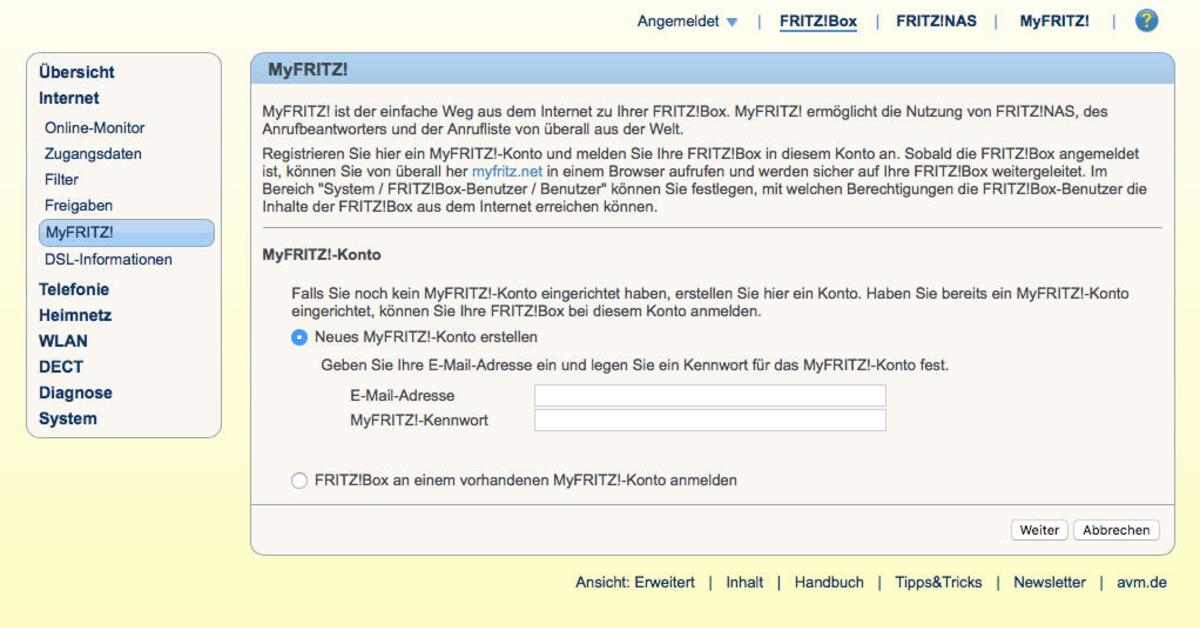This screenshot has width=1200, height=628.
Task: Expand the Heimnetz navigation section
Action: (74, 315)
